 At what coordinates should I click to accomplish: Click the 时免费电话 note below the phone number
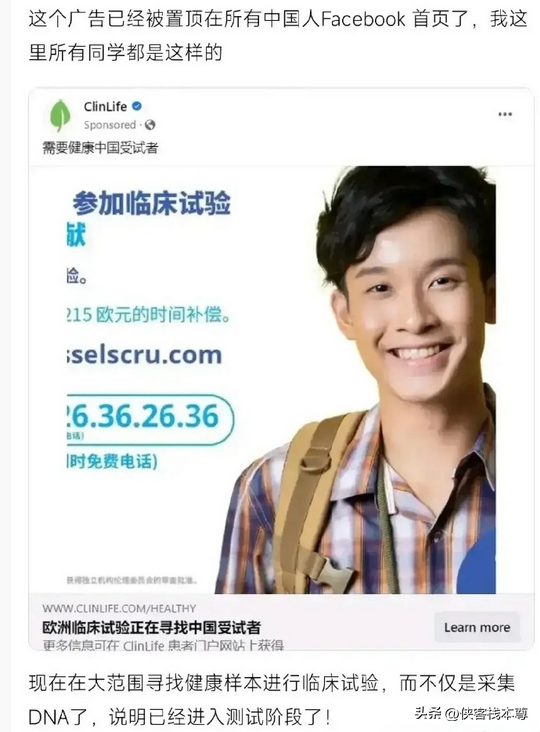click(x=112, y=461)
